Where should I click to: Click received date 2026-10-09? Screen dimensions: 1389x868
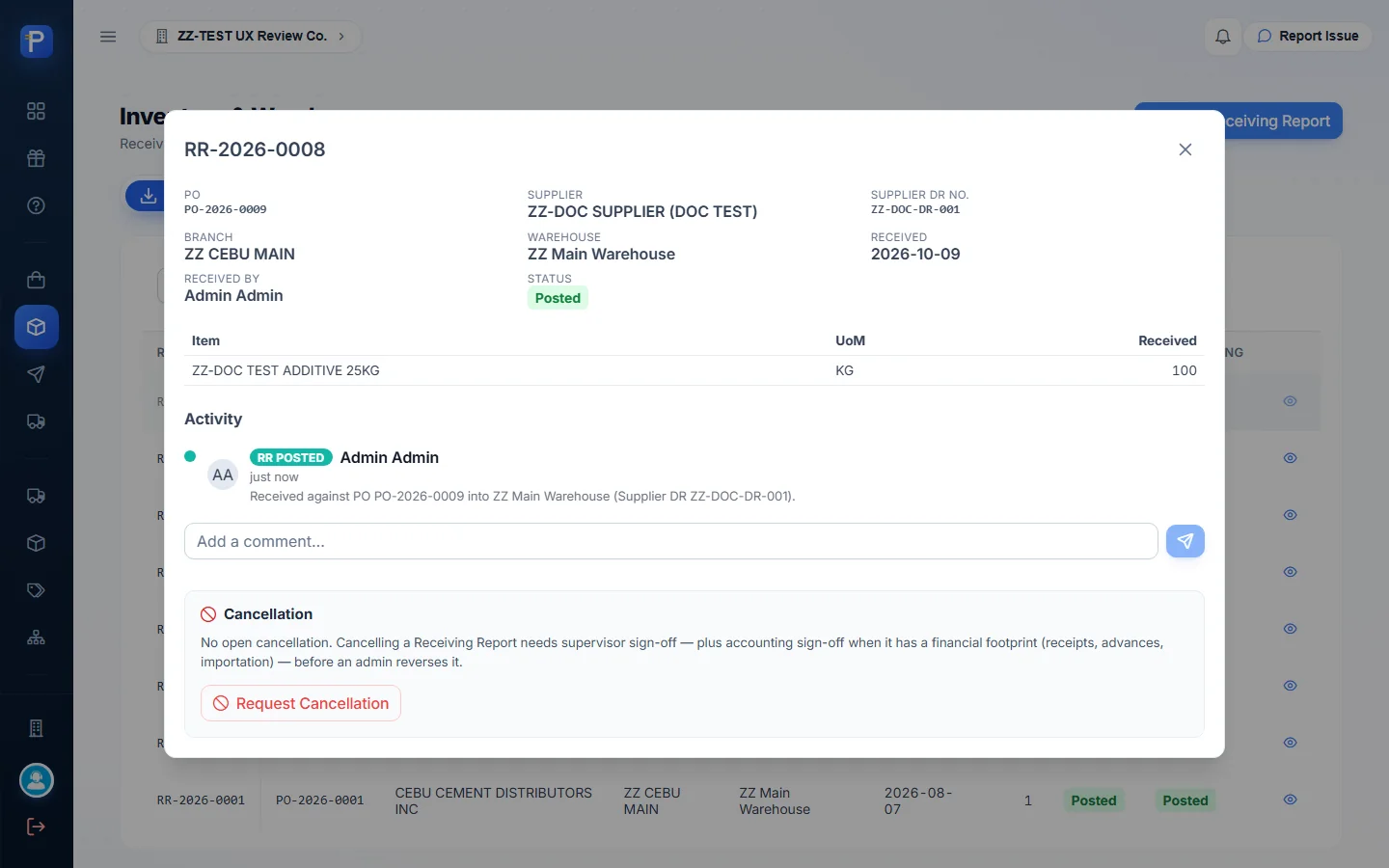pos(915,254)
